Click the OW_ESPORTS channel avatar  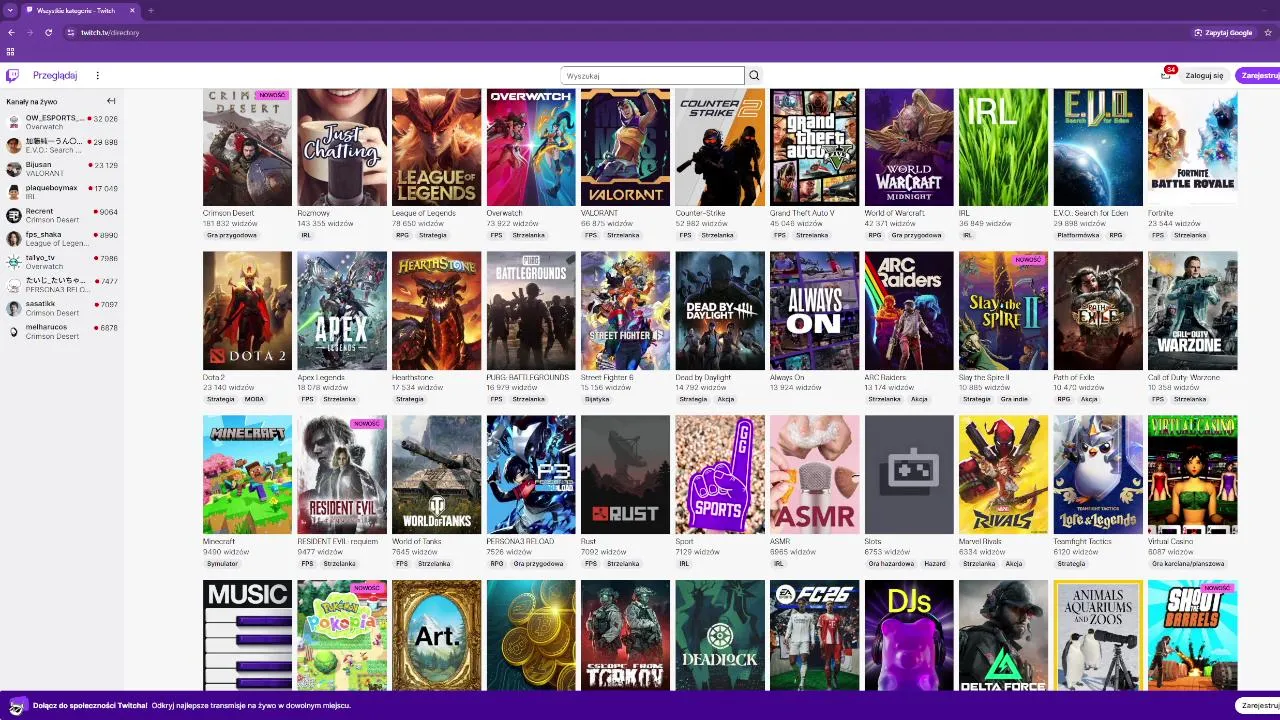pos(14,122)
